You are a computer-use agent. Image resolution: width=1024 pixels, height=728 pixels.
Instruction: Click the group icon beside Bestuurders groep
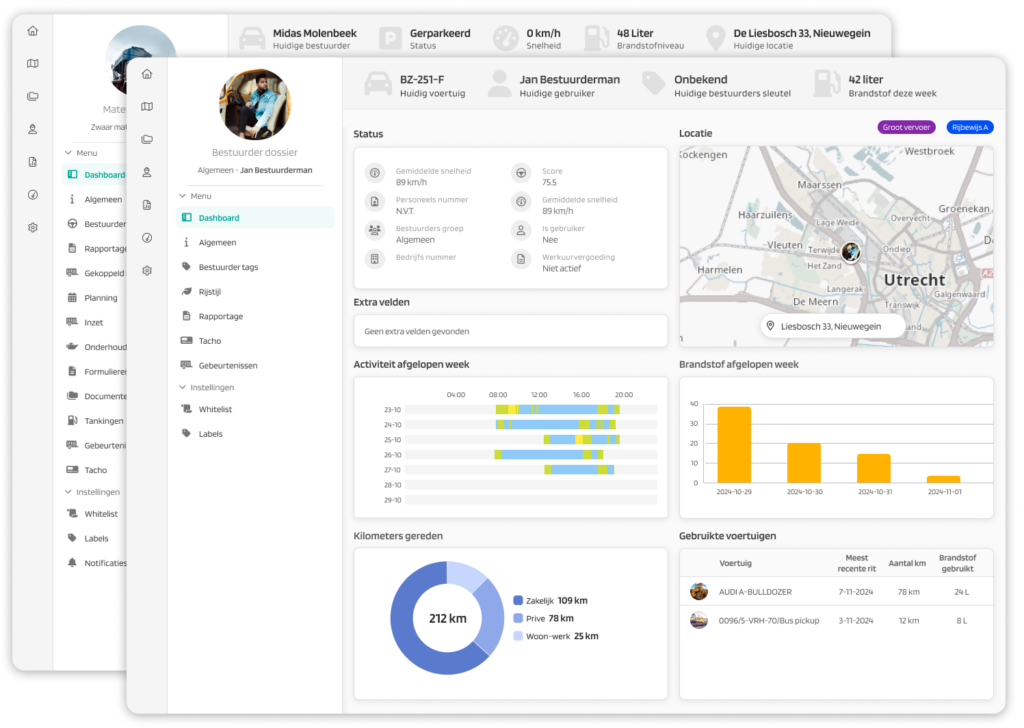tap(375, 230)
